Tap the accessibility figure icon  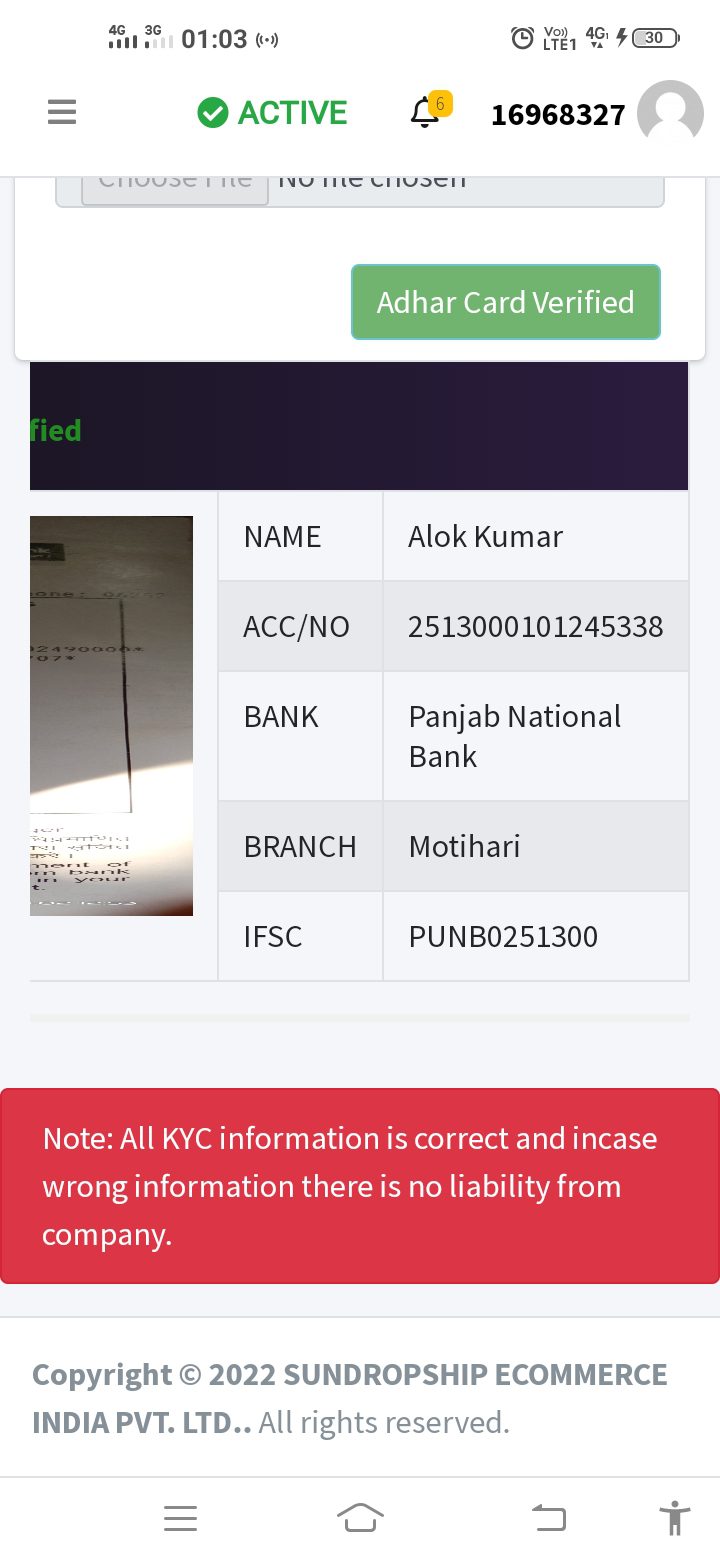[675, 1518]
